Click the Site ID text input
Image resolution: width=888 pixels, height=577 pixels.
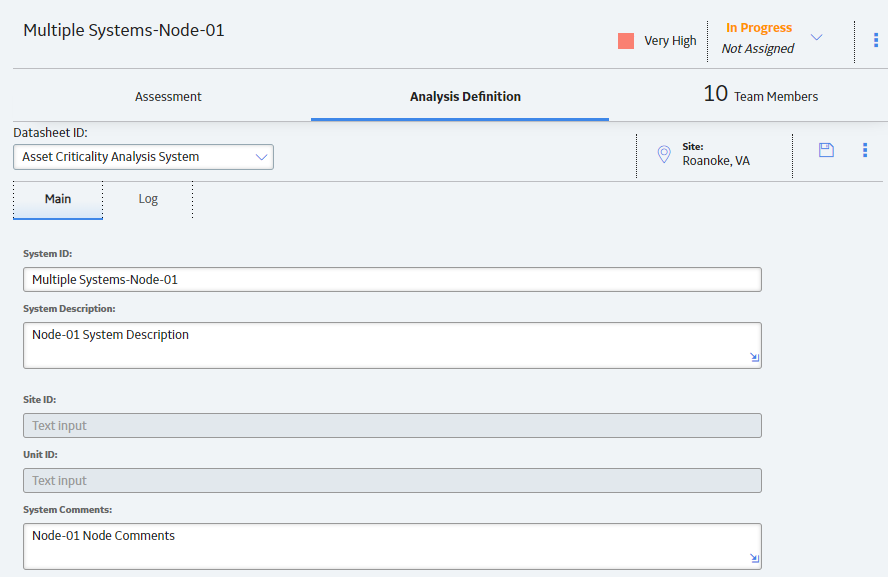click(x=392, y=425)
